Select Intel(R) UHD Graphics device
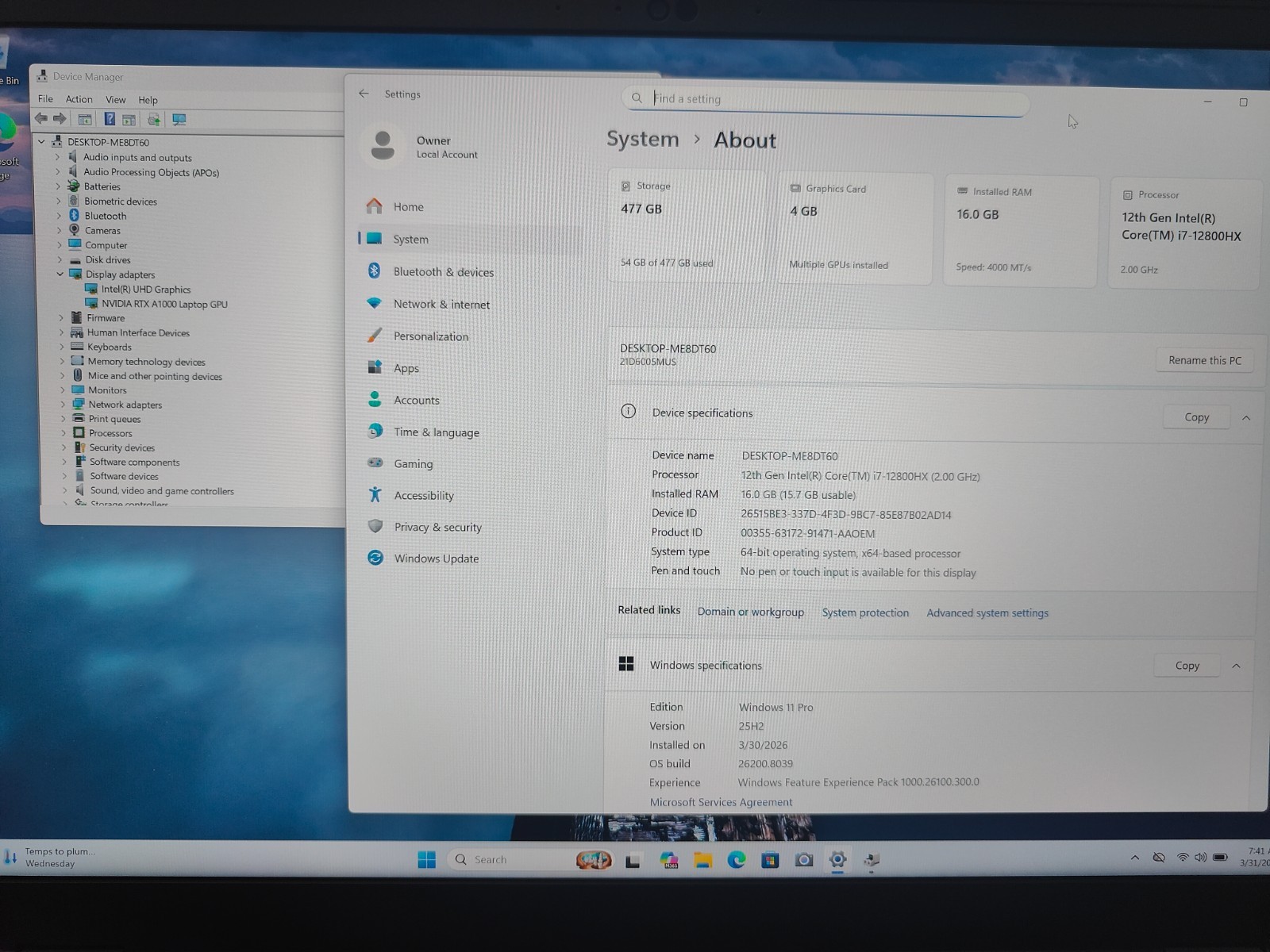1270x952 pixels. [145, 290]
